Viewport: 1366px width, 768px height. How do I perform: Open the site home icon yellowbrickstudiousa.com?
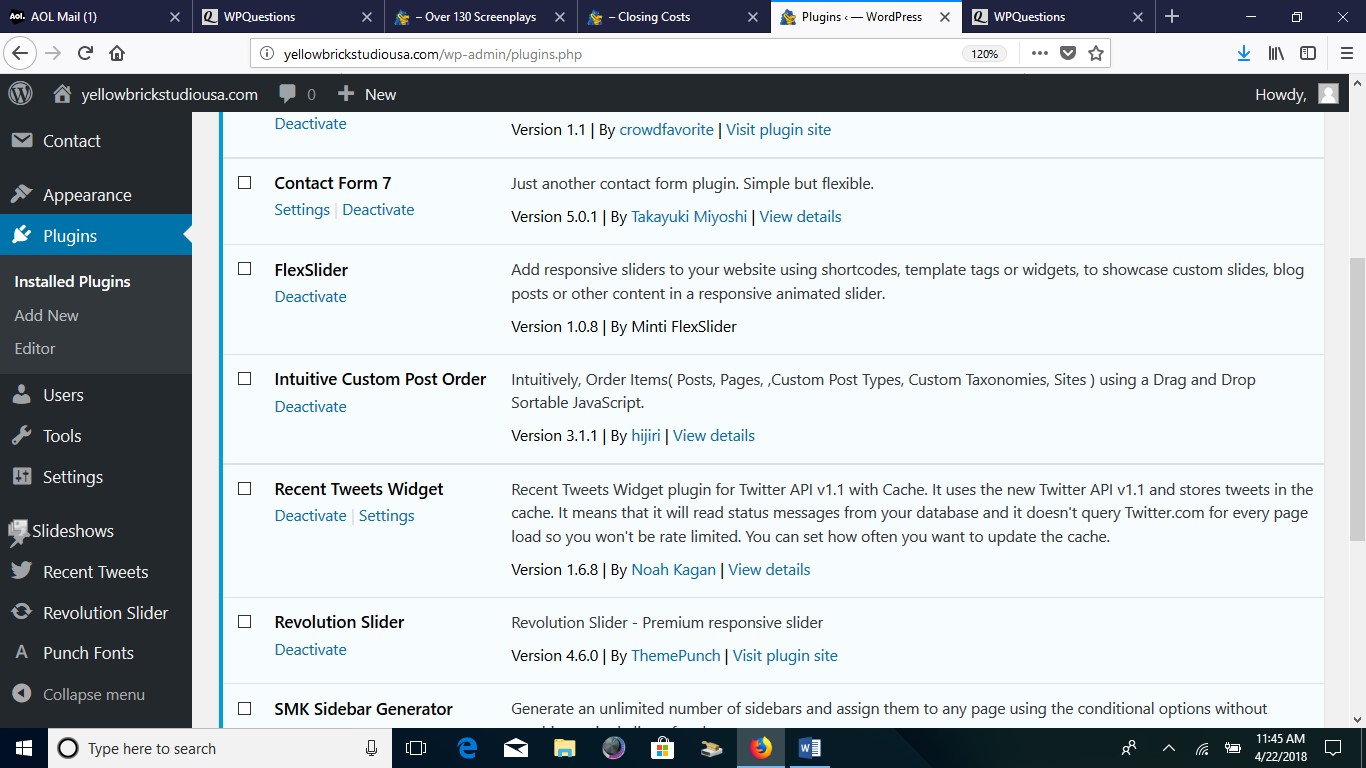click(x=62, y=94)
